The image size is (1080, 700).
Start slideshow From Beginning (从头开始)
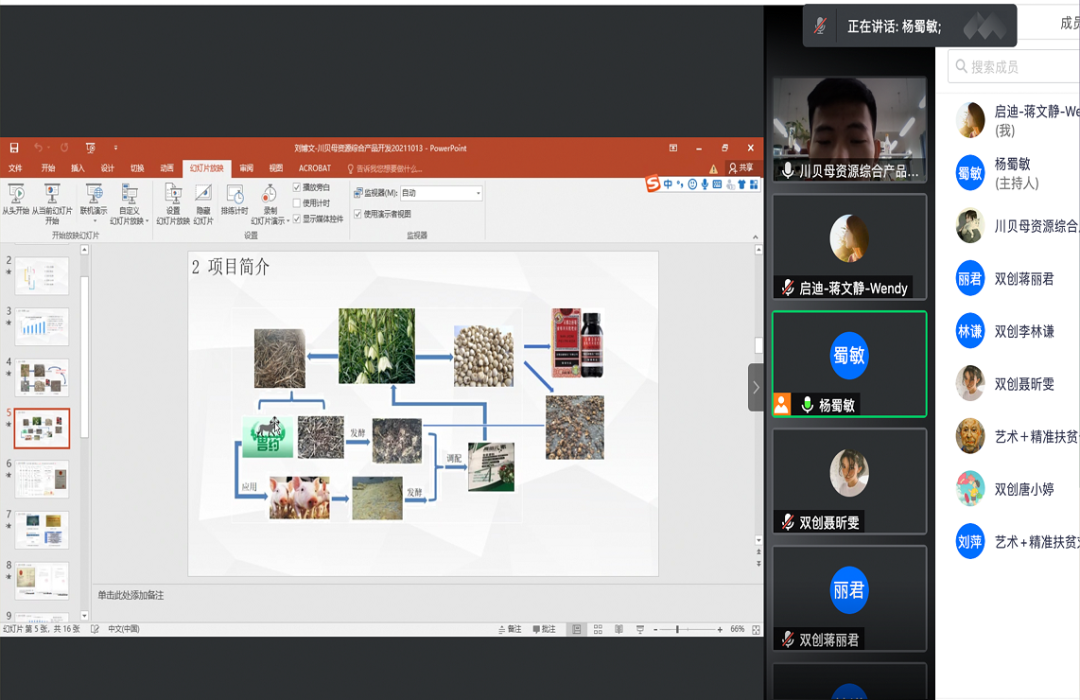(x=16, y=199)
